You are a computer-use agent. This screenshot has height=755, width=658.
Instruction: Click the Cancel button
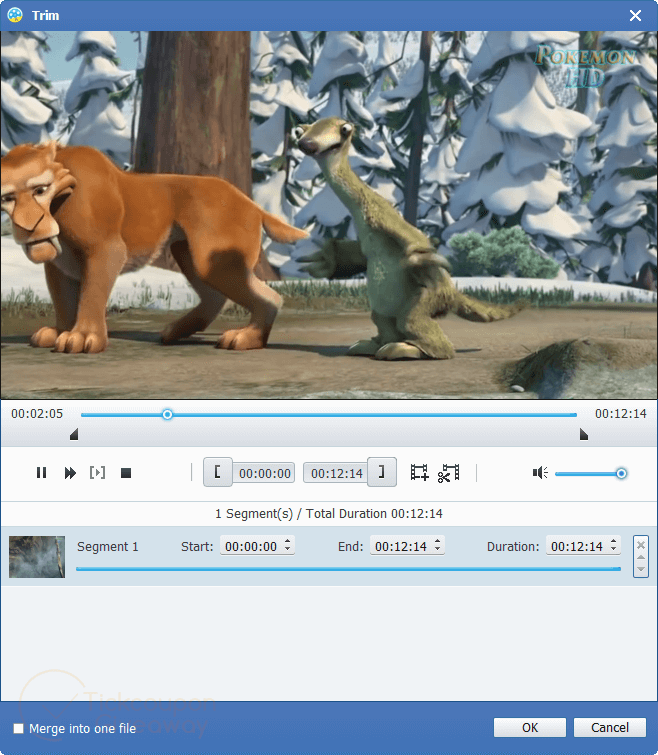tap(609, 728)
